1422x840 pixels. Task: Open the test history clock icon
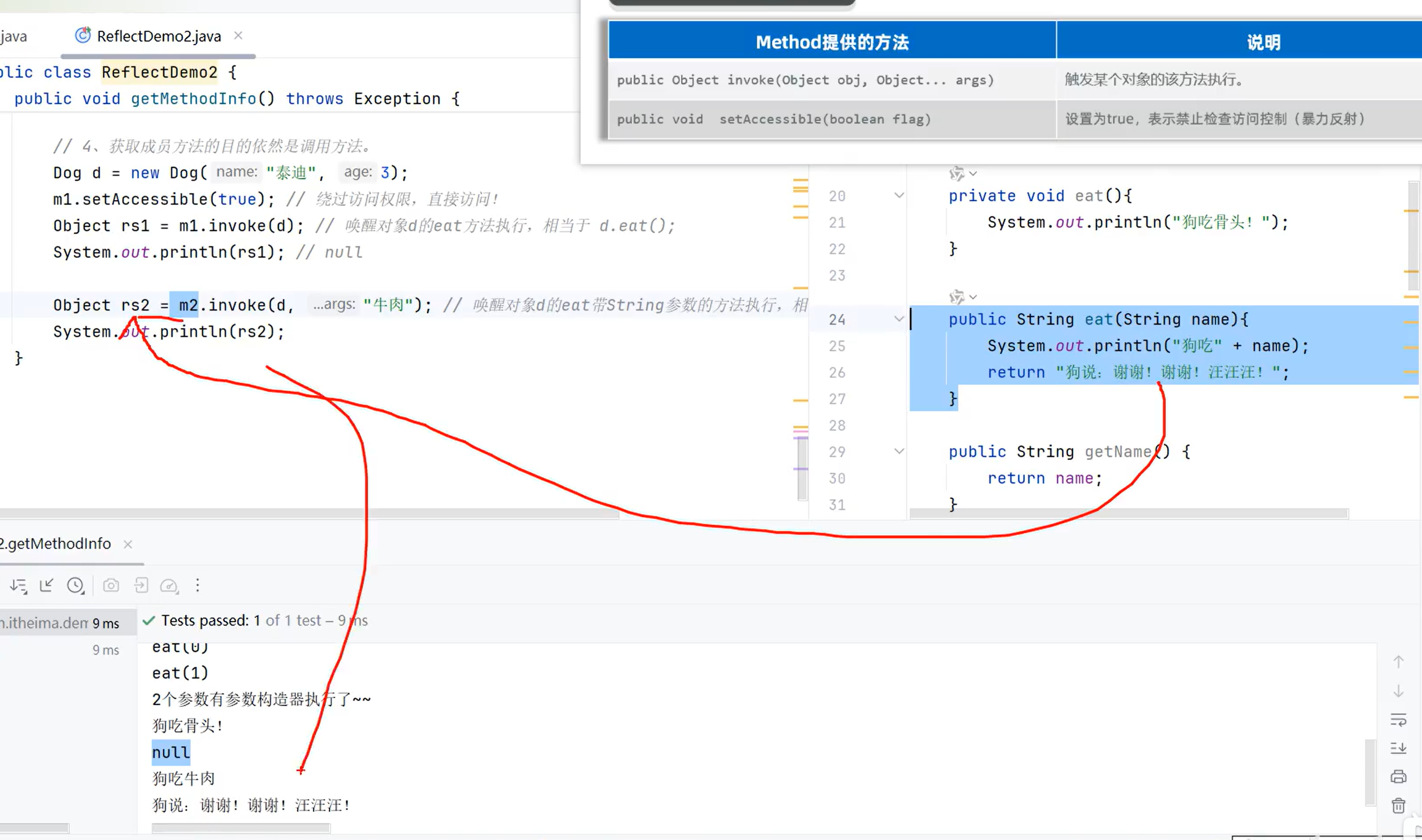75,585
